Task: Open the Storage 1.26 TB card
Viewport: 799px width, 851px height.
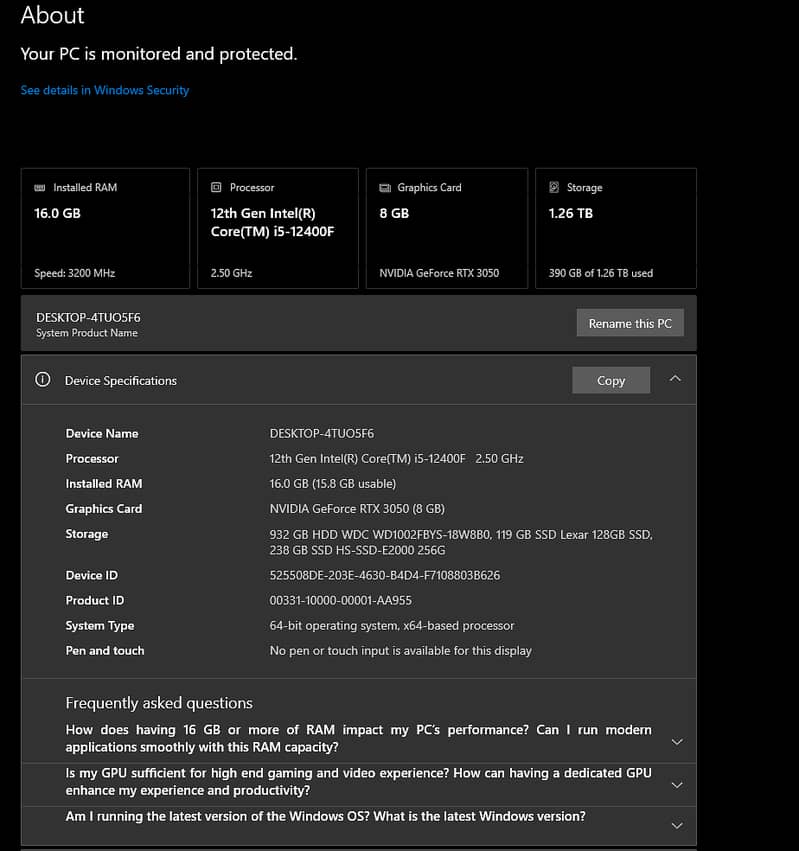Action: [x=616, y=228]
